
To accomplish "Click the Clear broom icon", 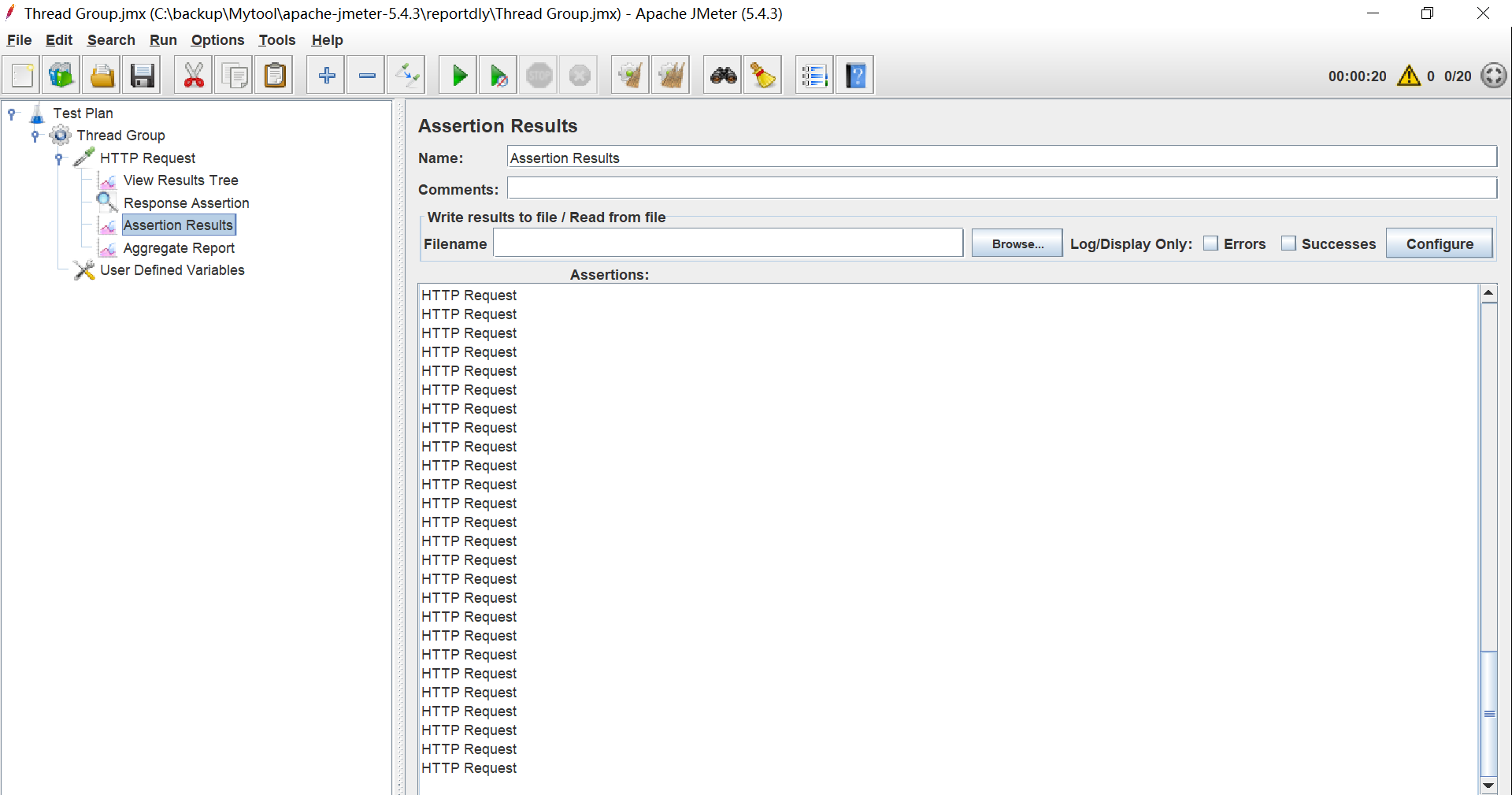I will coord(631,76).
